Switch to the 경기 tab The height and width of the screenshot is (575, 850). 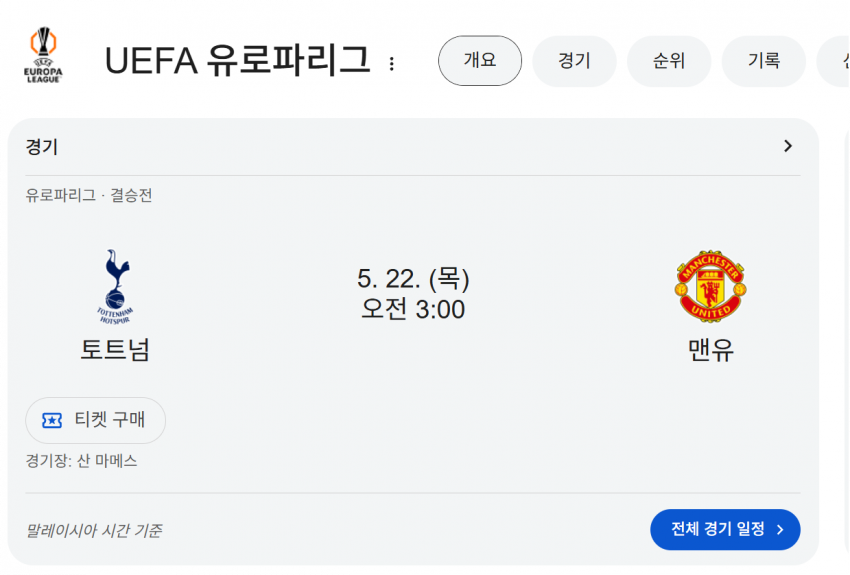(574, 61)
